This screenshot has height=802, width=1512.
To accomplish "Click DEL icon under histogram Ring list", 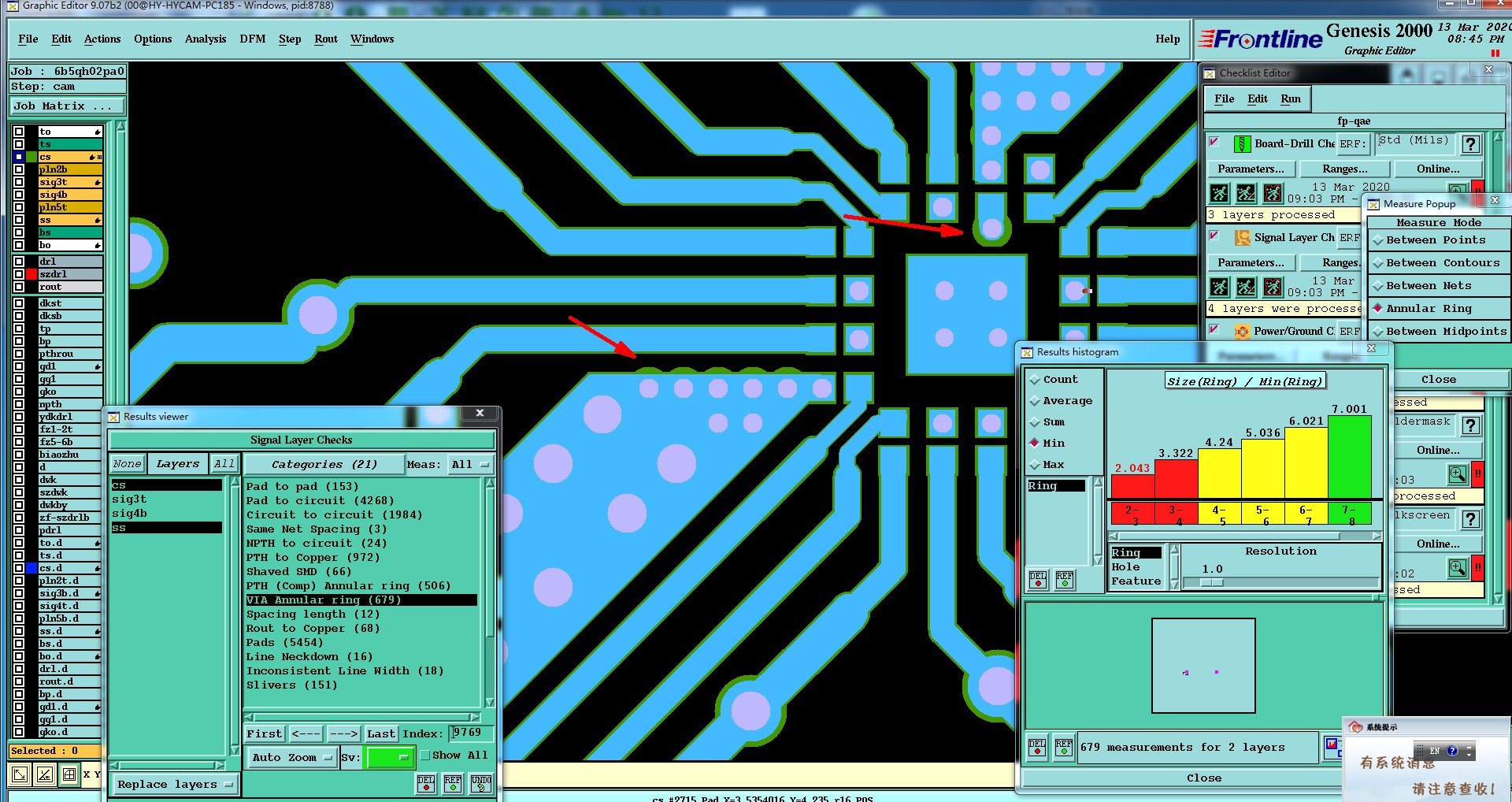I will tap(1038, 581).
